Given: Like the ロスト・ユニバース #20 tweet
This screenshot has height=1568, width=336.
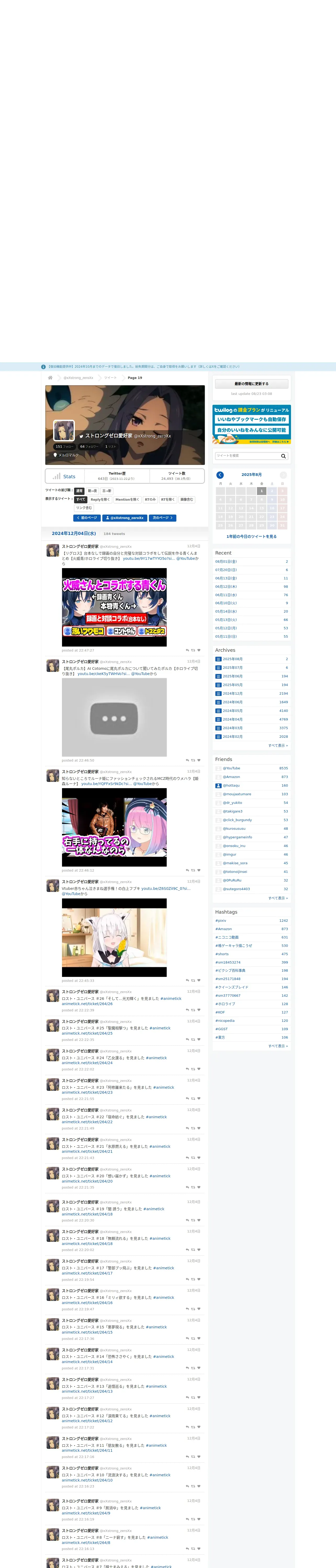Looking at the screenshot, I should pyautogui.click(x=199, y=1187).
